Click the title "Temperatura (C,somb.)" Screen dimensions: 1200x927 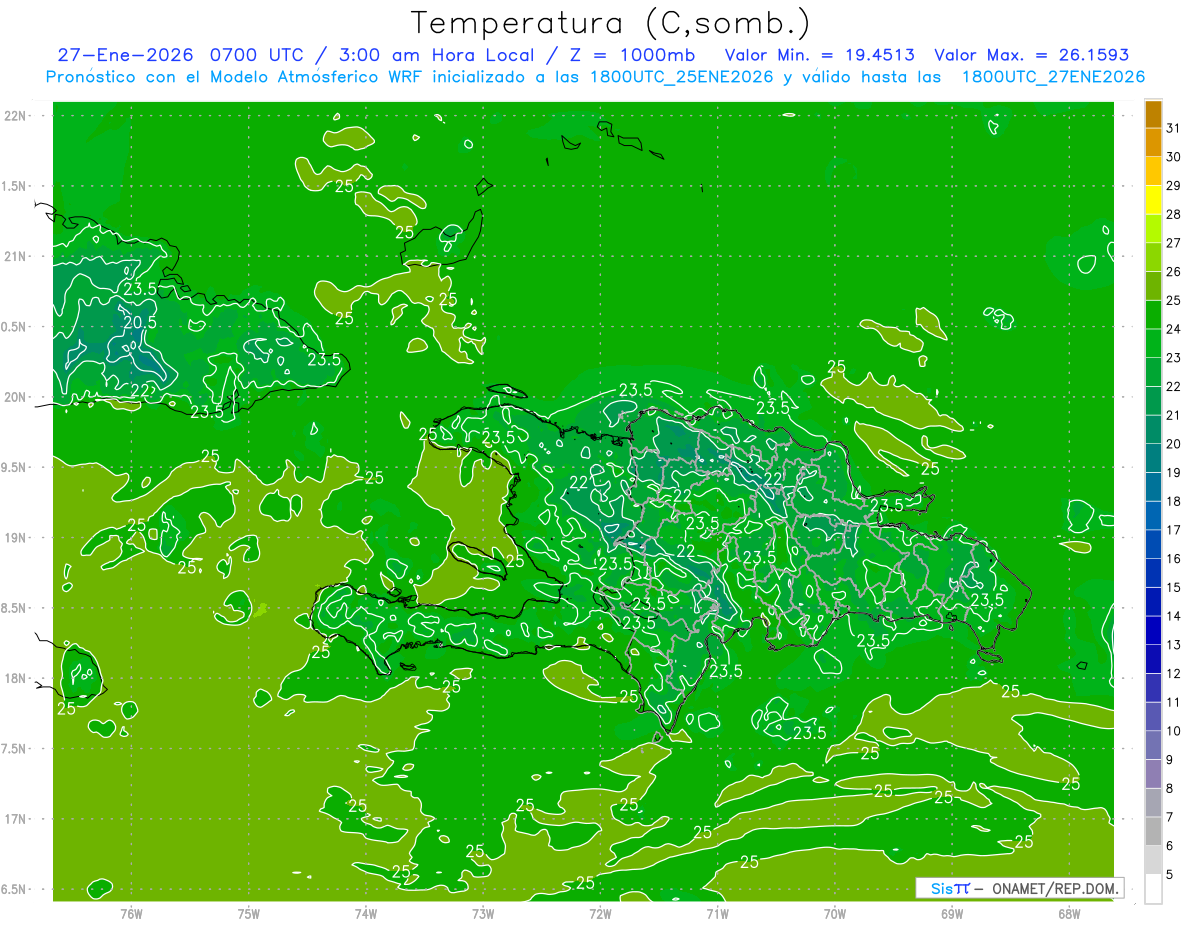(610, 23)
